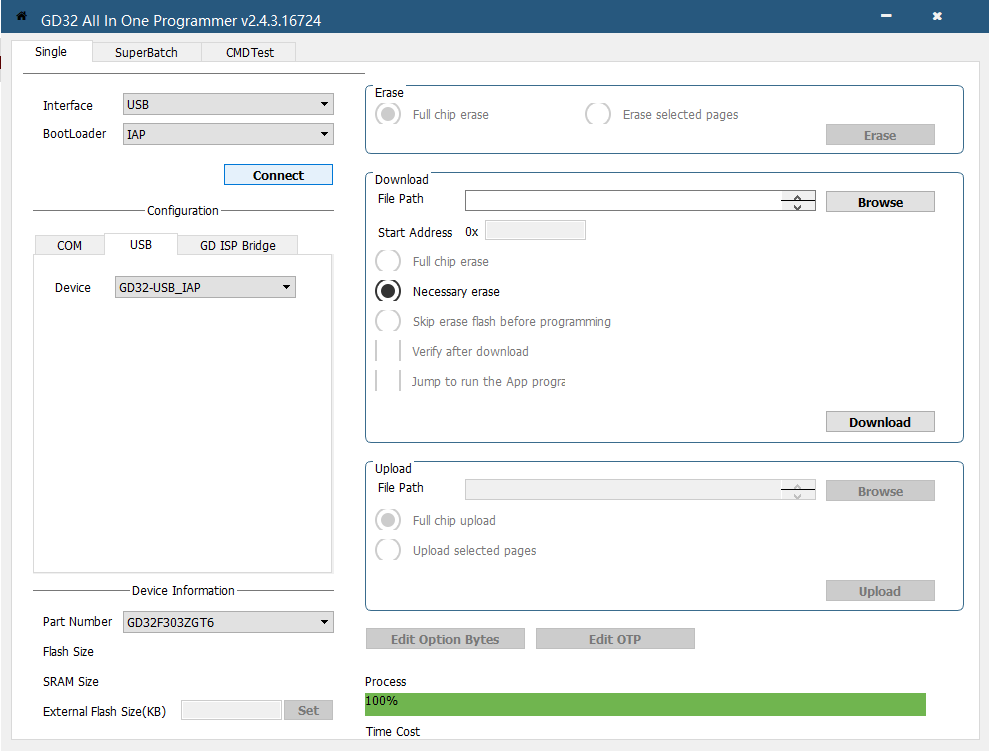Image resolution: width=989 pixels, height=751 pixels.
Task: Click the green 100% progress bar
Action: [645, 704]
